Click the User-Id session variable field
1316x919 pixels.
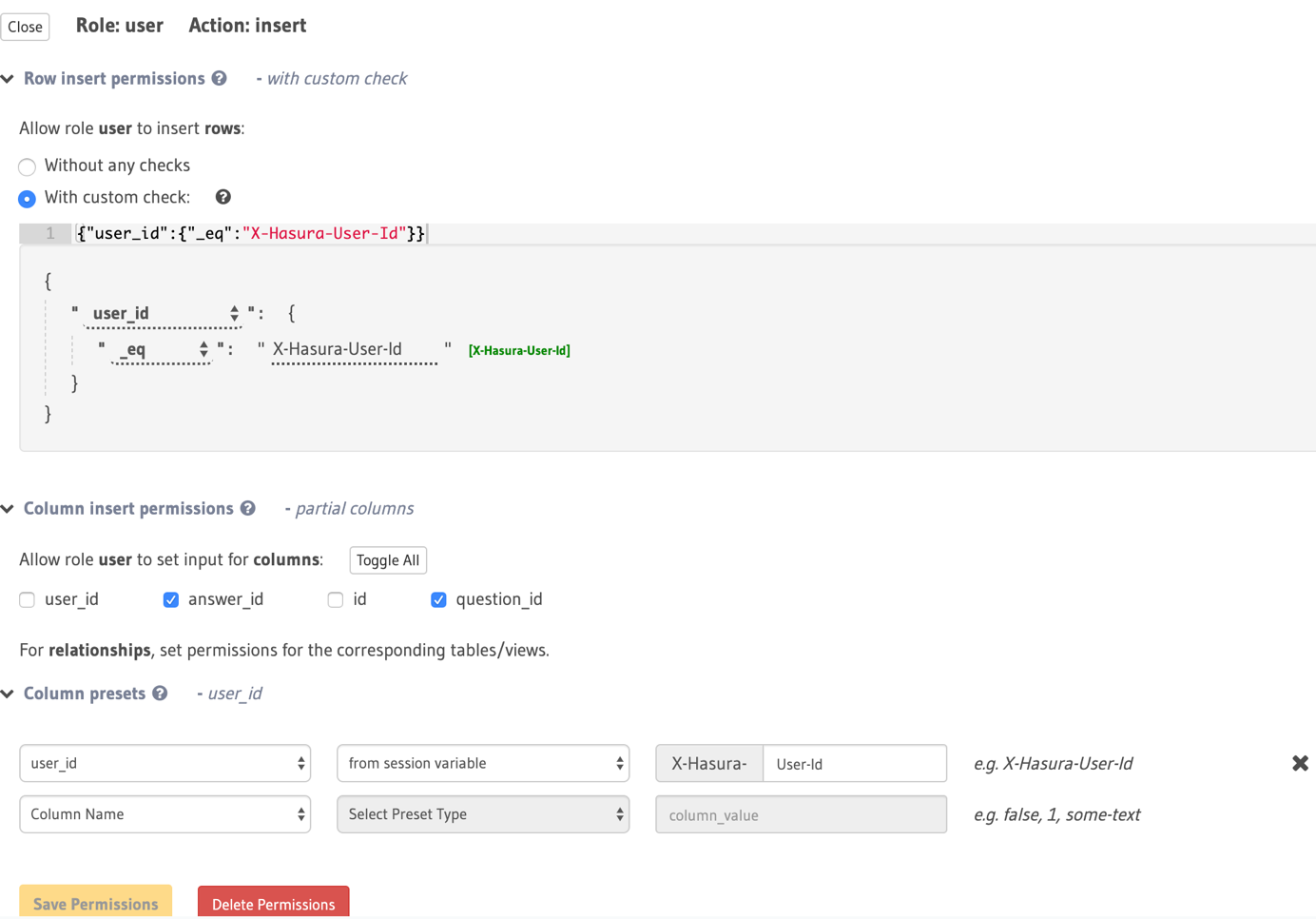click(855, 763)
